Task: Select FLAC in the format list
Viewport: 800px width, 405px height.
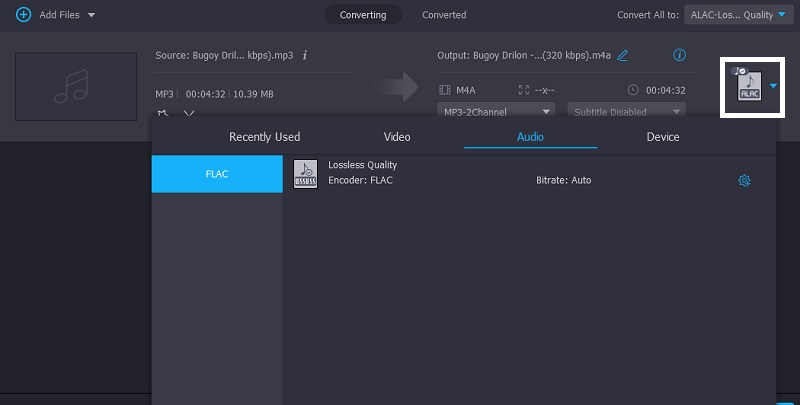Action: coord(217,174)
